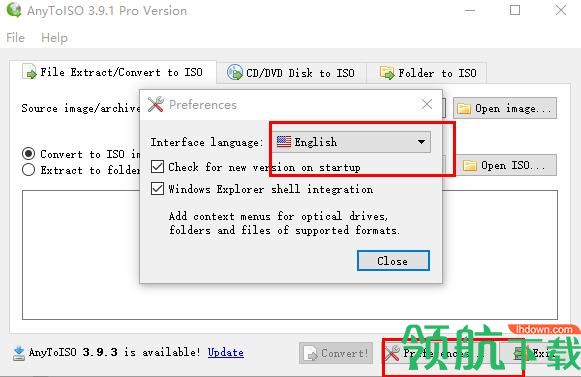581x377 pixels.
Task: Click the Interface language label
Action: point(207,142)
